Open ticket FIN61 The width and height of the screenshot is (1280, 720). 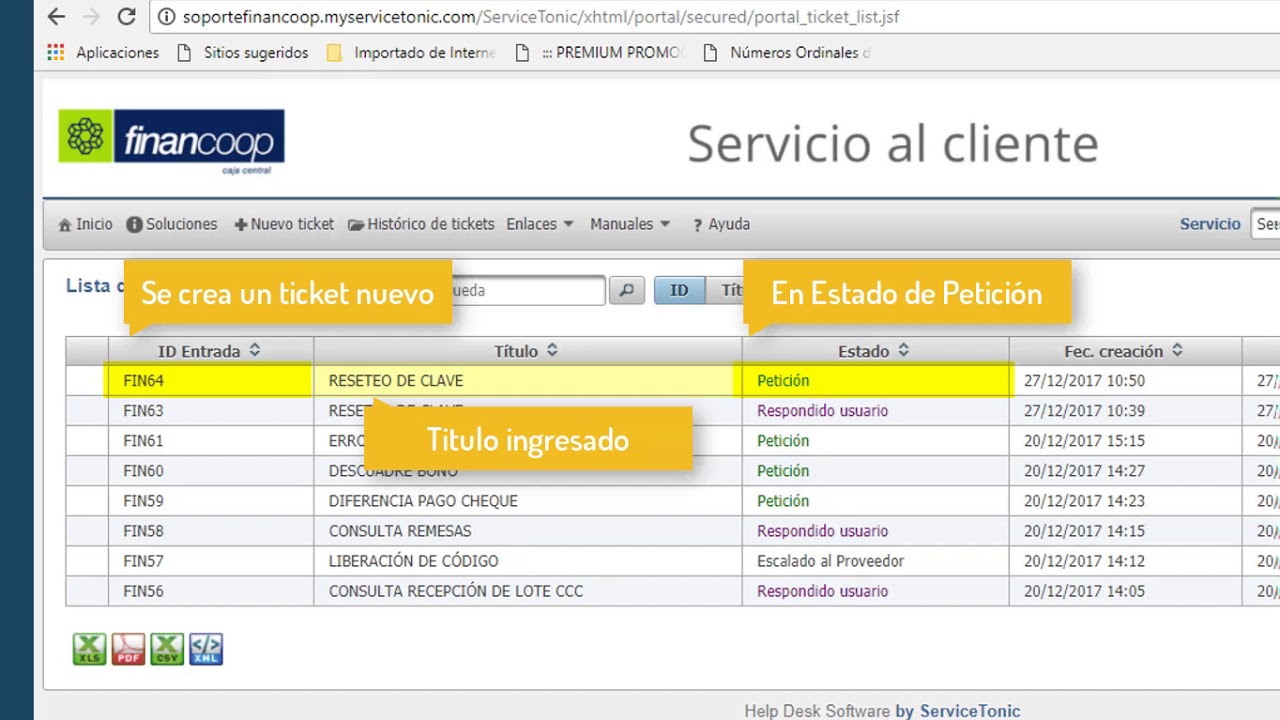tap(143, 441)
